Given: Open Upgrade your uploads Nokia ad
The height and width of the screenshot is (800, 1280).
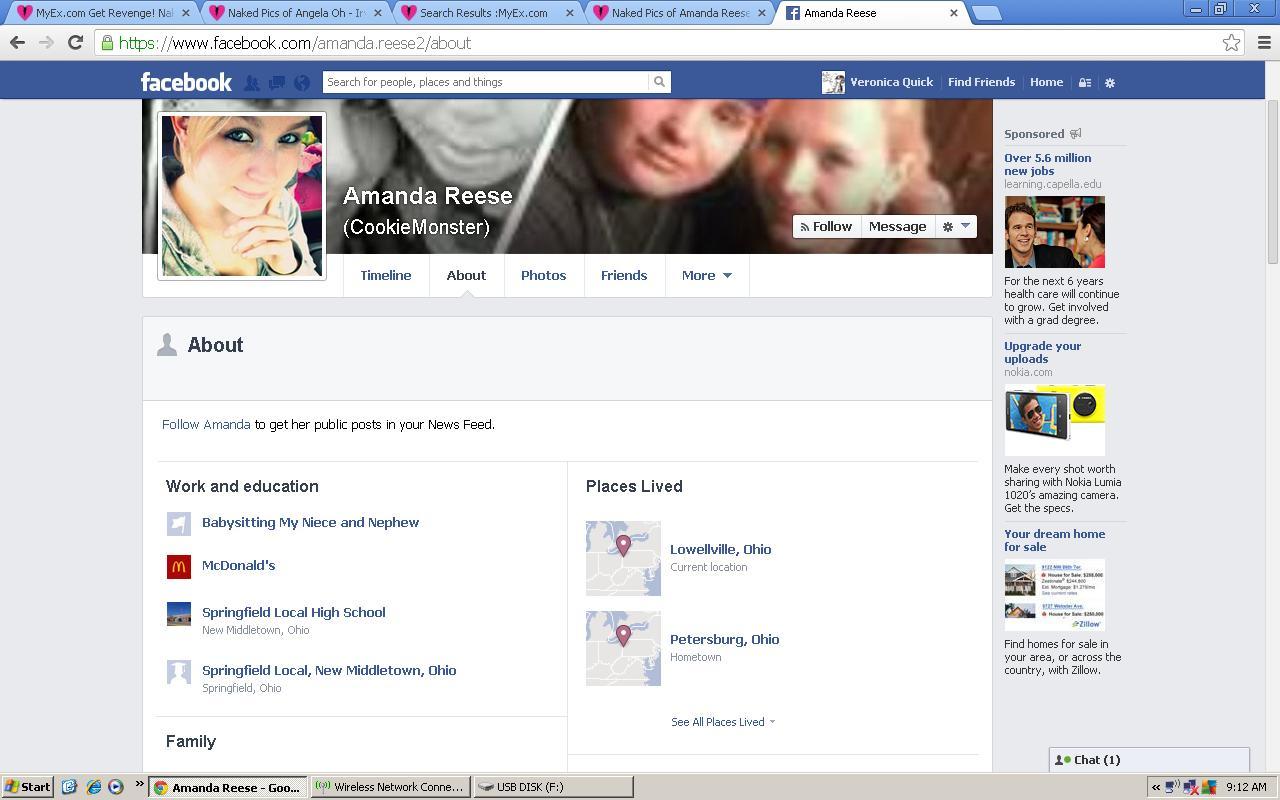Looking at the screenshot, I should click(1042, 352).
